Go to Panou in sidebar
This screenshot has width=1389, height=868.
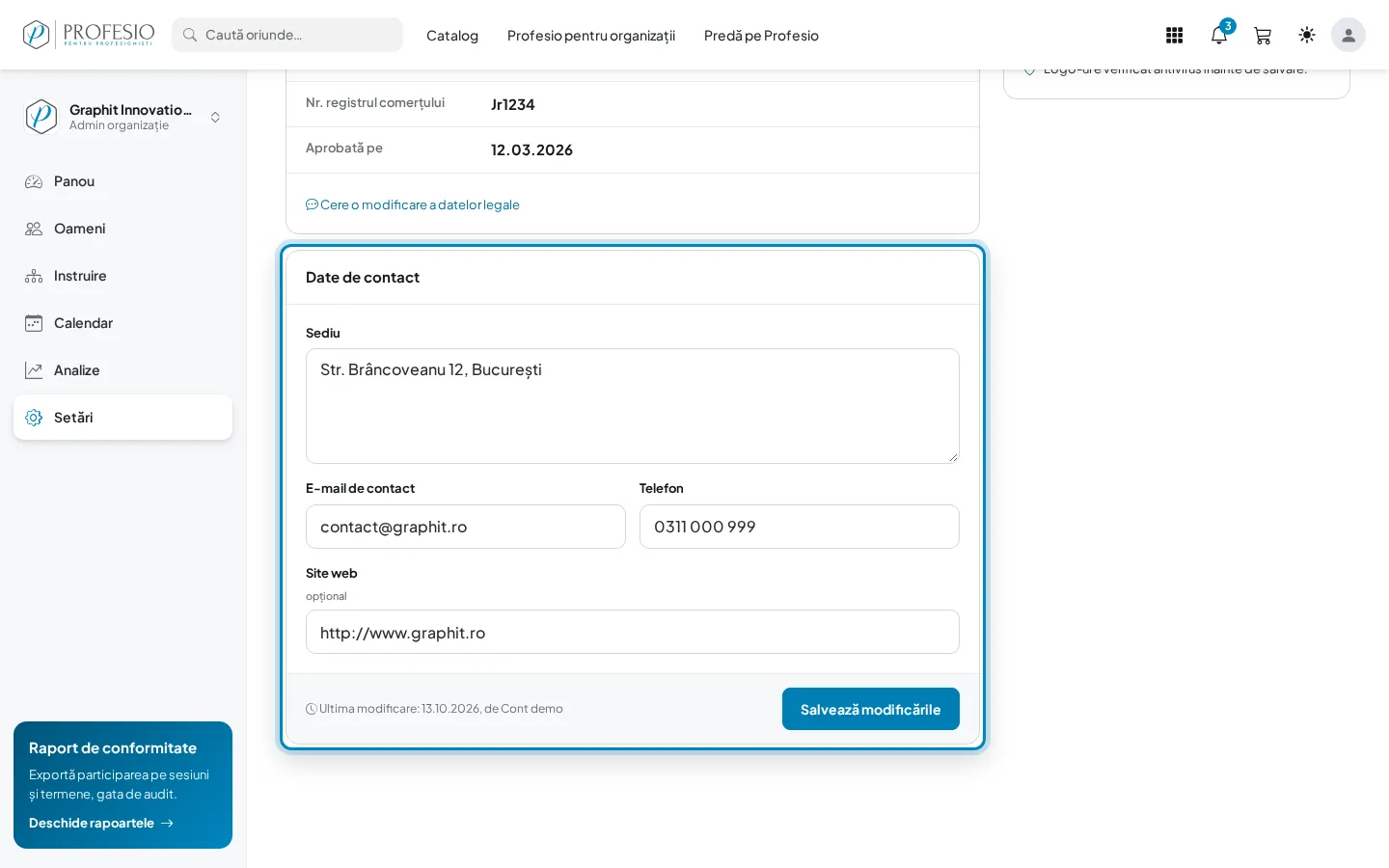click(123, 181)
